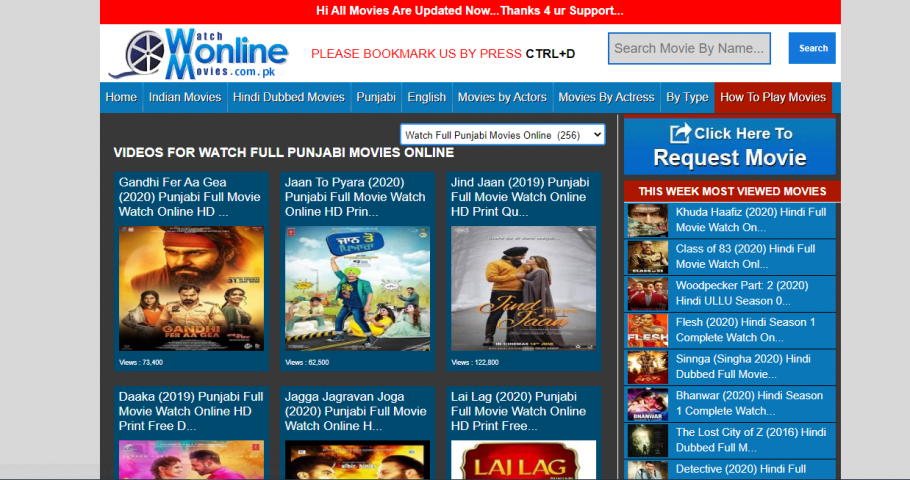Screen dimensions: 910x480
Task: Click the Gandhi Fer Aa Gea poster
Action: tap(192, 288)
